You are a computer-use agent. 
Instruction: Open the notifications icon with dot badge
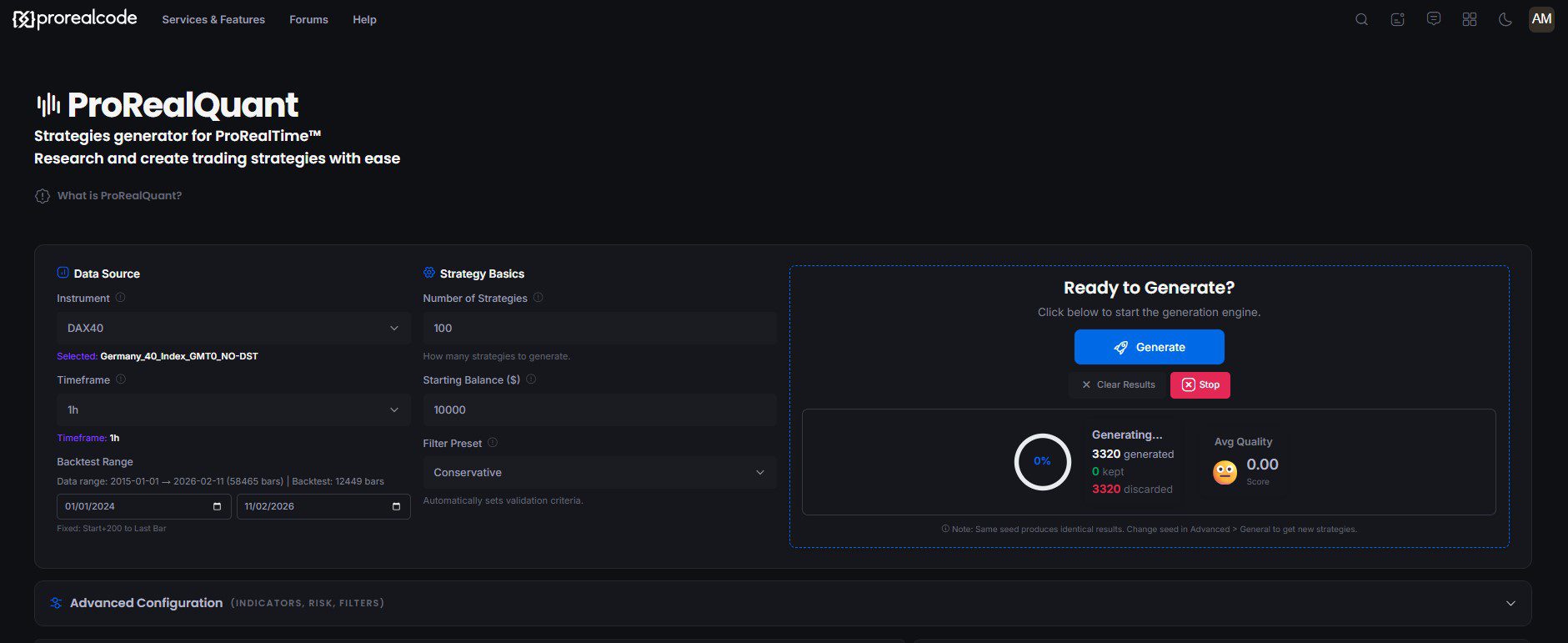click(x=1398, y=19)
